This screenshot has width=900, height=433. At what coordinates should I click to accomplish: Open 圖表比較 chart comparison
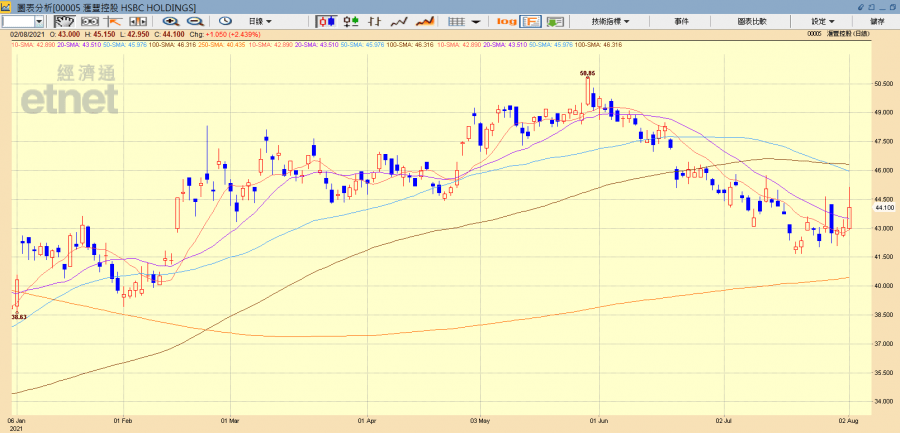coord(750,21)
